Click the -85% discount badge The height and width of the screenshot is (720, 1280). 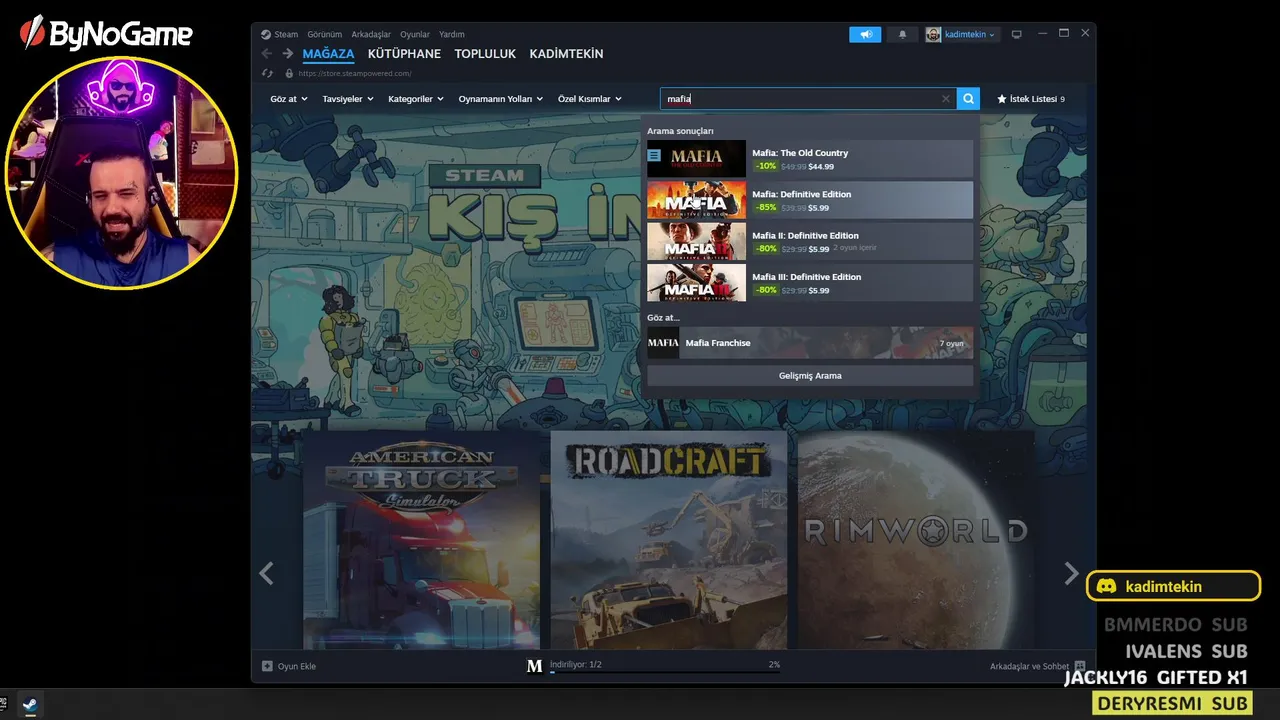coord(766,207)
